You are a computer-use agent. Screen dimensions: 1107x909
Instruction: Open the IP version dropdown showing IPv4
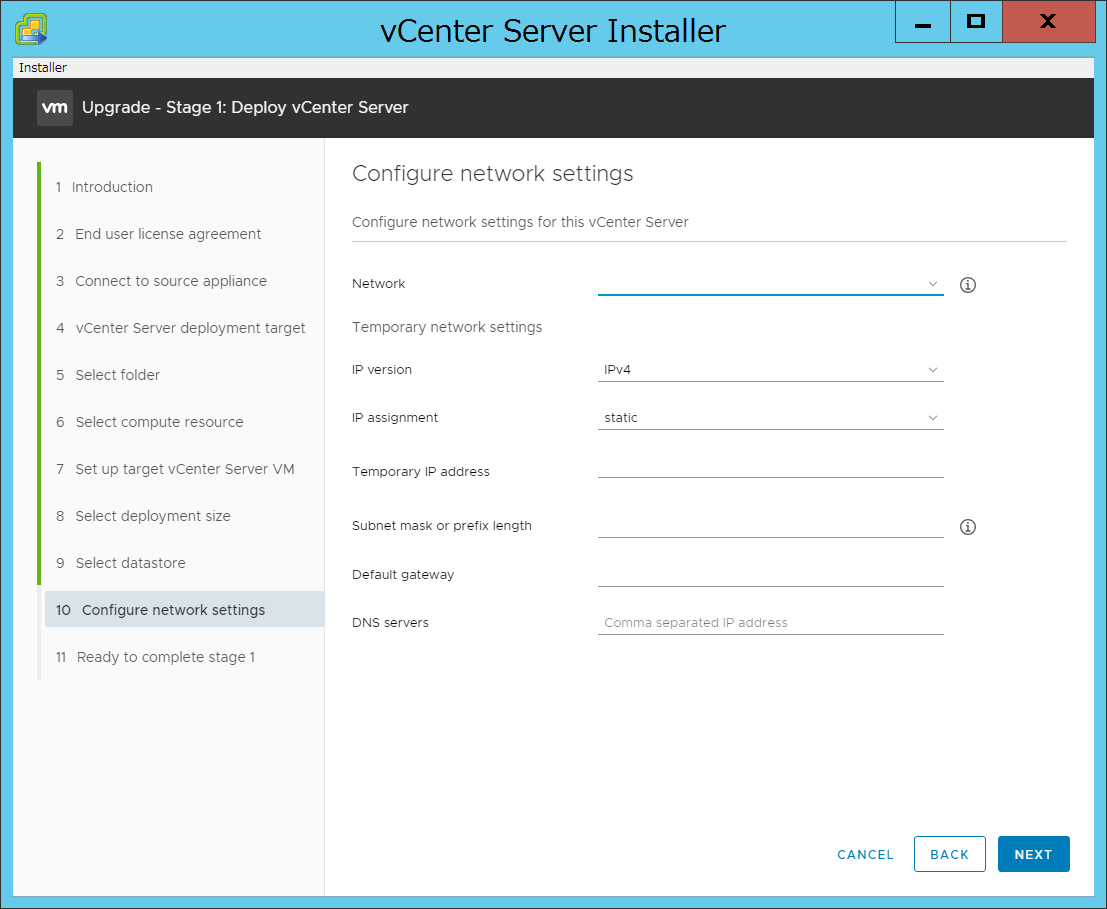pyautogui.click(x=770, y=370)
